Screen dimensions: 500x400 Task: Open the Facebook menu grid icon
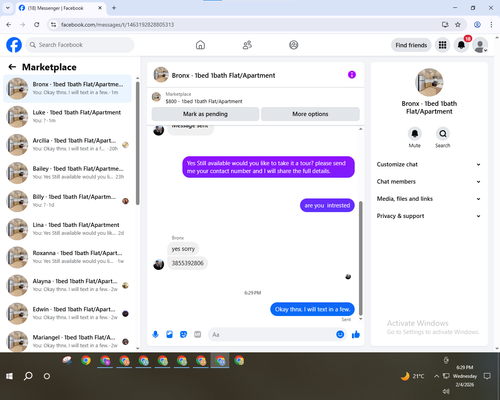(x=442, y=45)
